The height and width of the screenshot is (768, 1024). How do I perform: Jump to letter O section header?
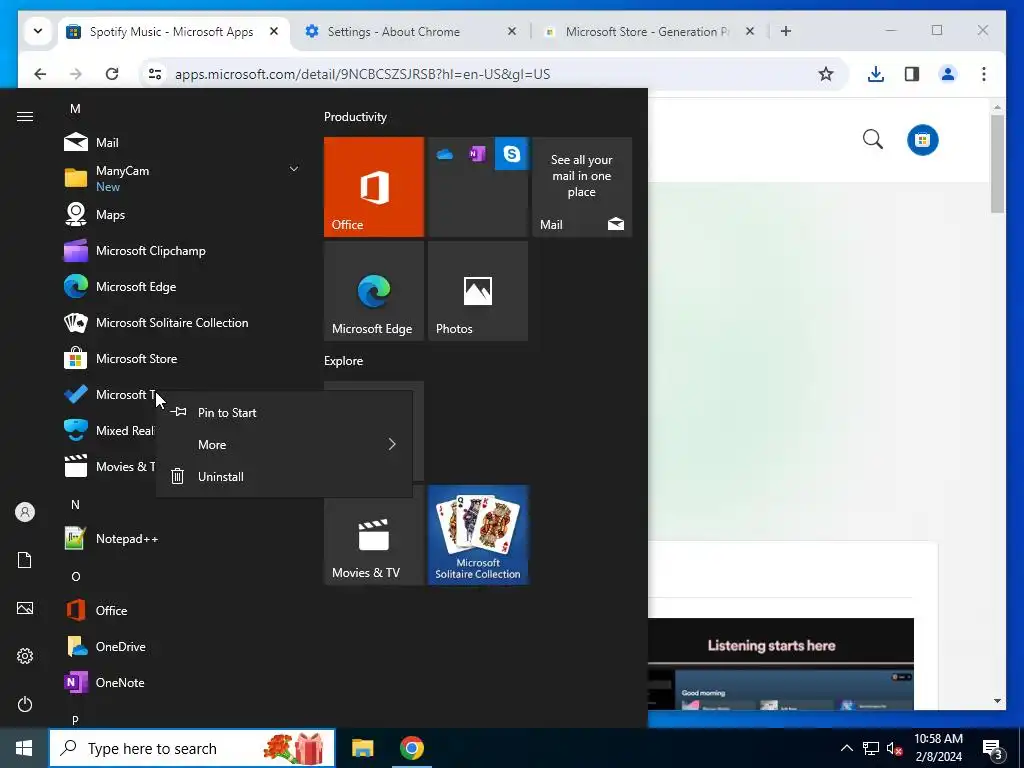point(76,576)
